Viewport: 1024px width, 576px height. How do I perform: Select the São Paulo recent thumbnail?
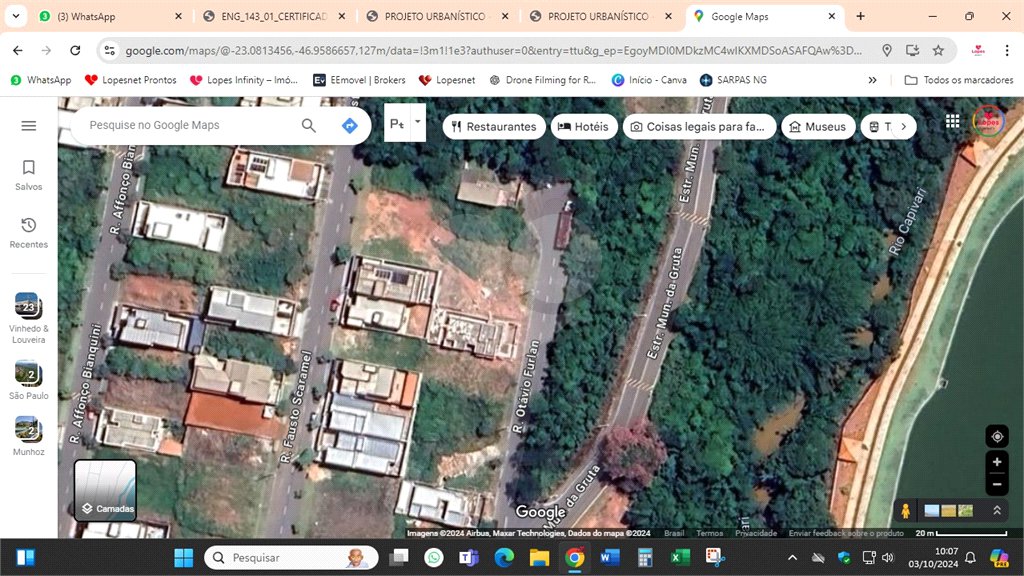29,379
